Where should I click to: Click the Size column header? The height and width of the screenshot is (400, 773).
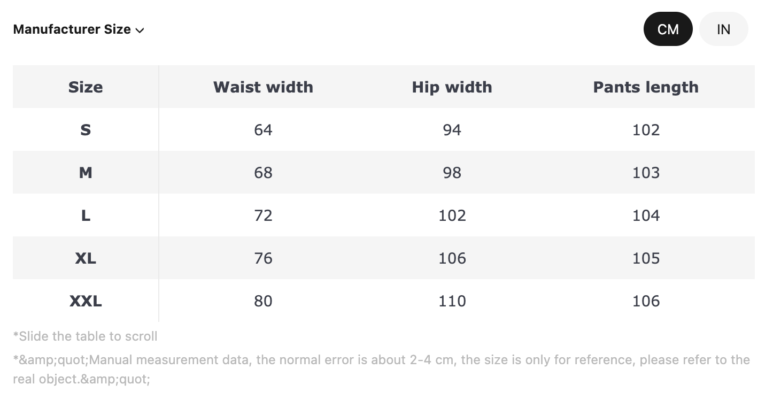pyautogui.click(x=85, y=87)
